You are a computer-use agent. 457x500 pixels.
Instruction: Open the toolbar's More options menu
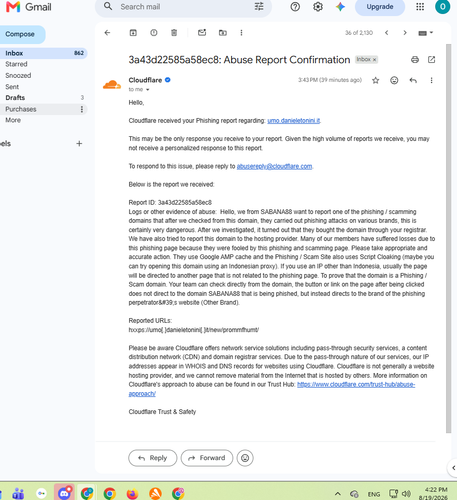241,33
